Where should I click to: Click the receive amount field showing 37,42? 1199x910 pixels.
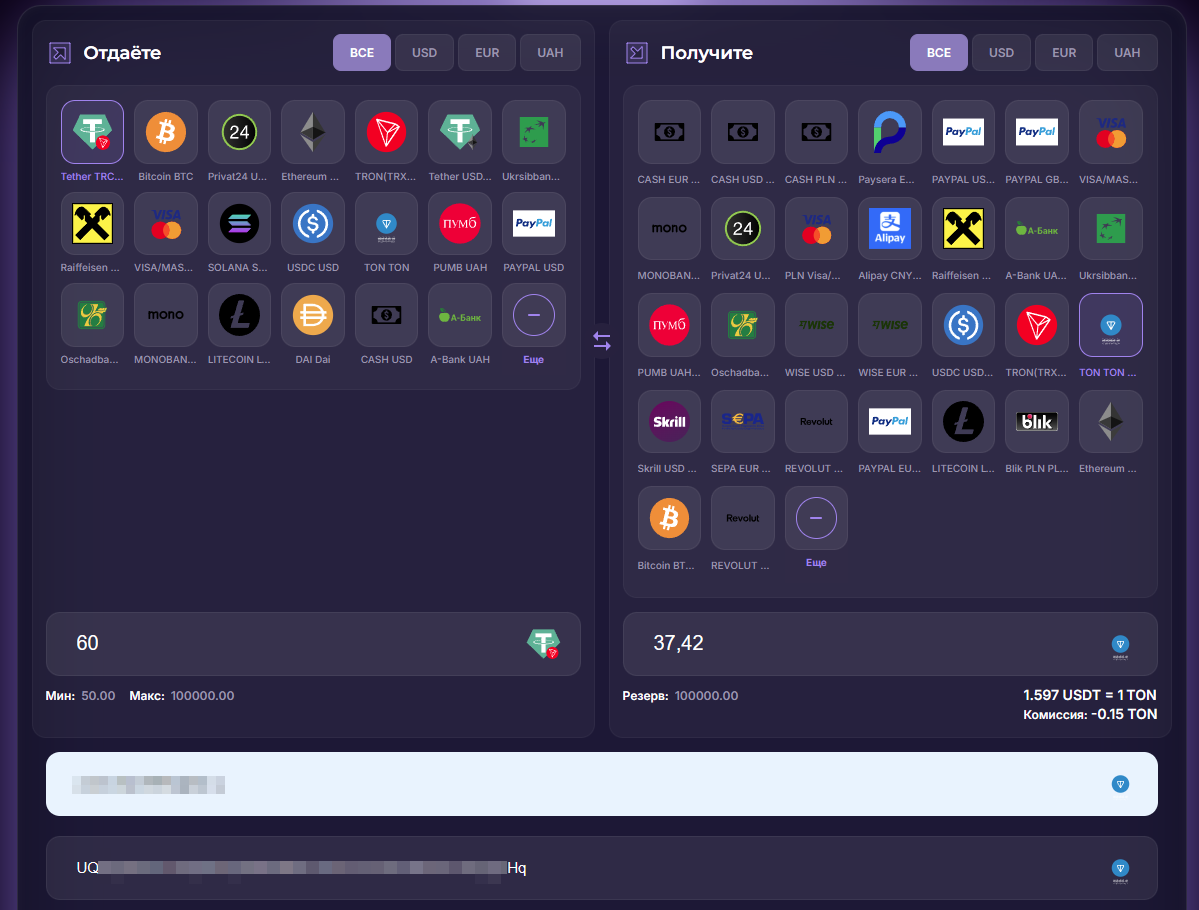(x=860, y=643)
